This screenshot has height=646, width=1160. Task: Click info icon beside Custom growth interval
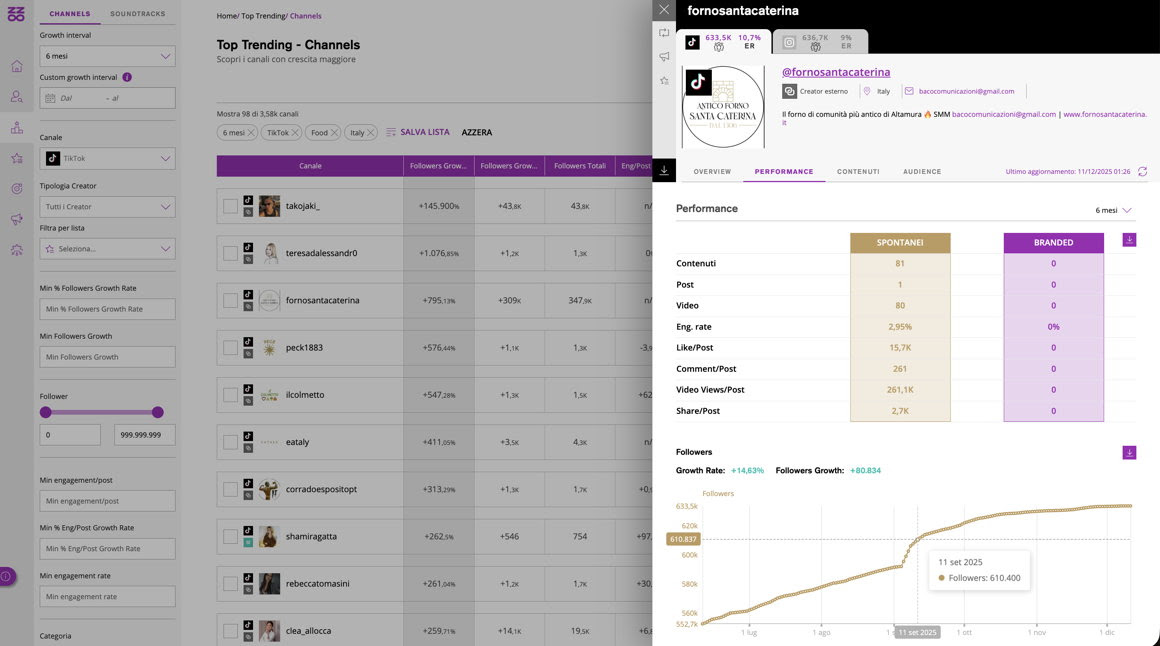[127, 77]
